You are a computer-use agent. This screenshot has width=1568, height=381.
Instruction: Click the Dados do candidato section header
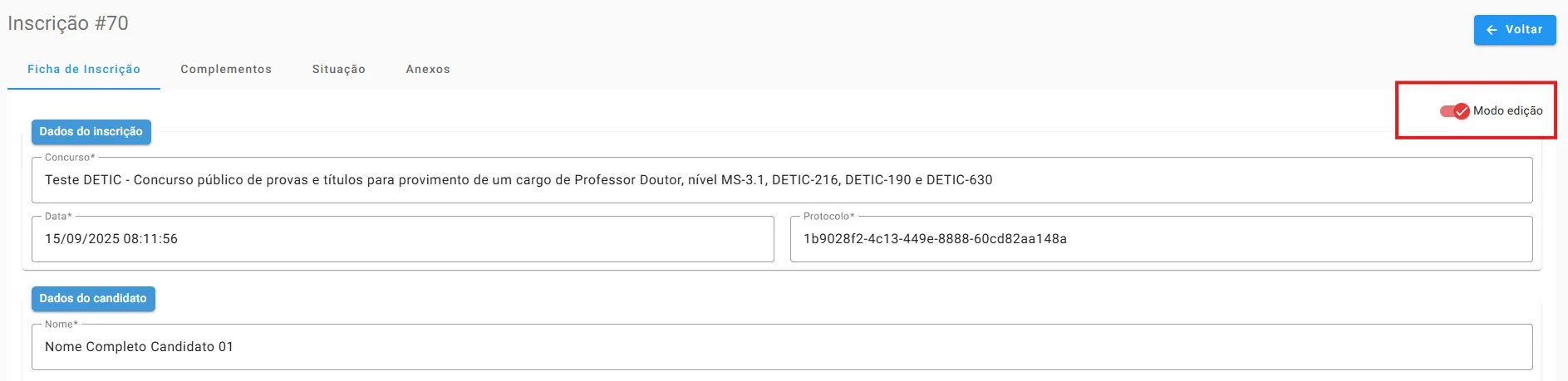[x=93, y=299]
